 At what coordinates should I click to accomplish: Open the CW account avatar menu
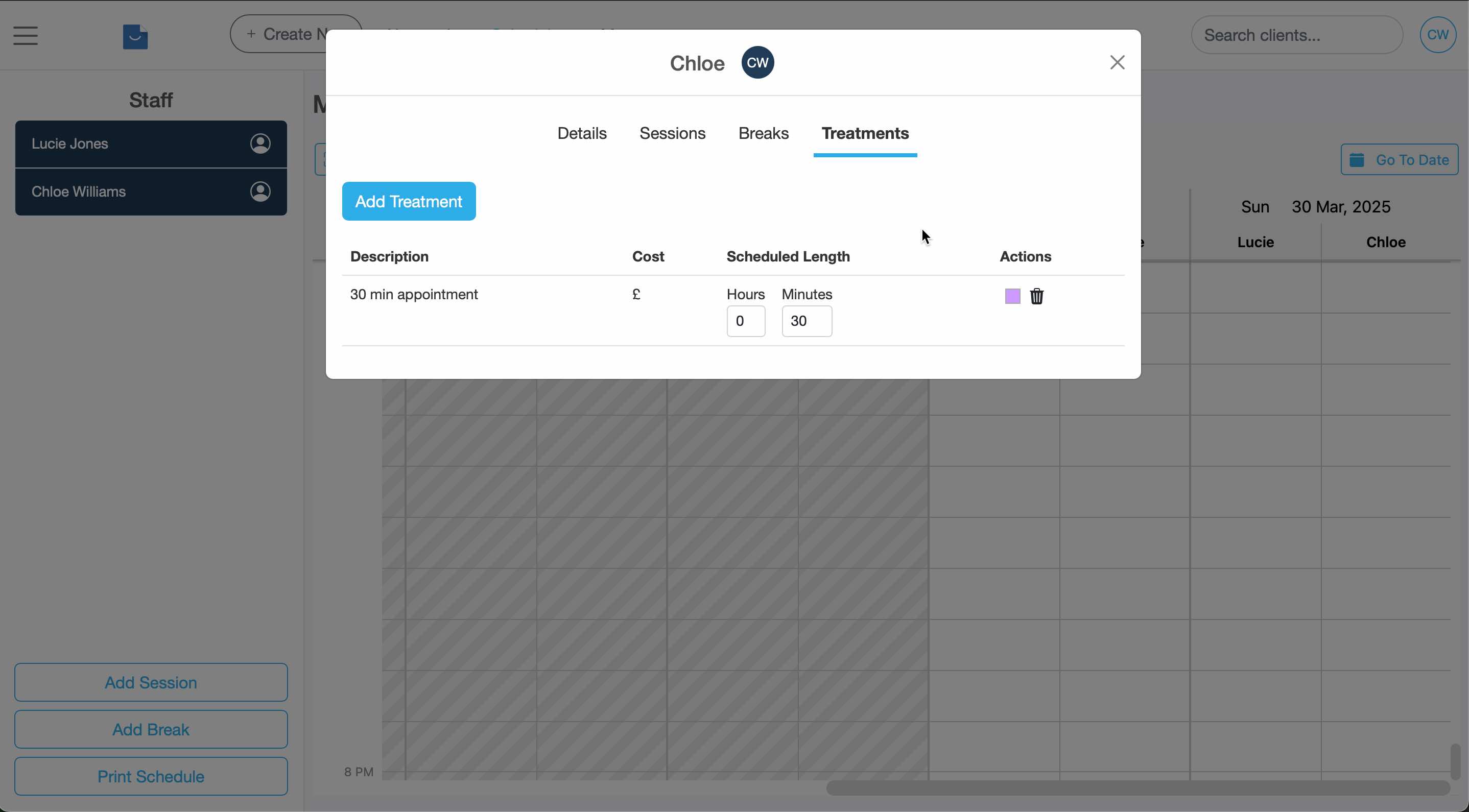pyautogui.click(x=1438, y=35)
